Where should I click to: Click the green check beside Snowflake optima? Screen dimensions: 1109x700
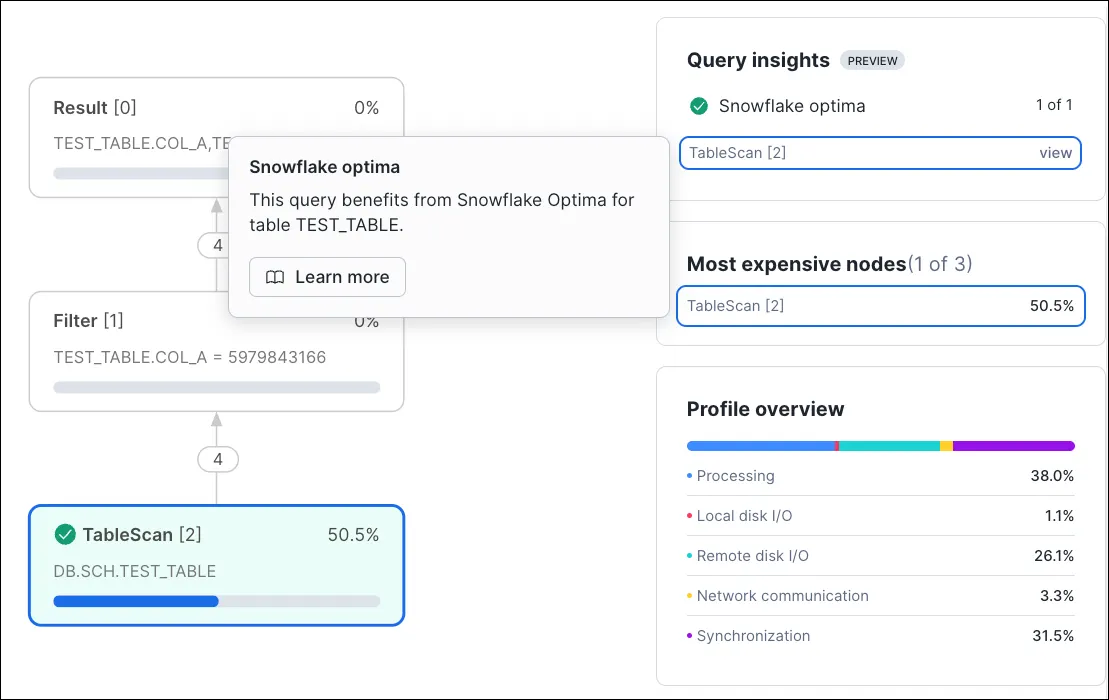[x=699, y=106]
